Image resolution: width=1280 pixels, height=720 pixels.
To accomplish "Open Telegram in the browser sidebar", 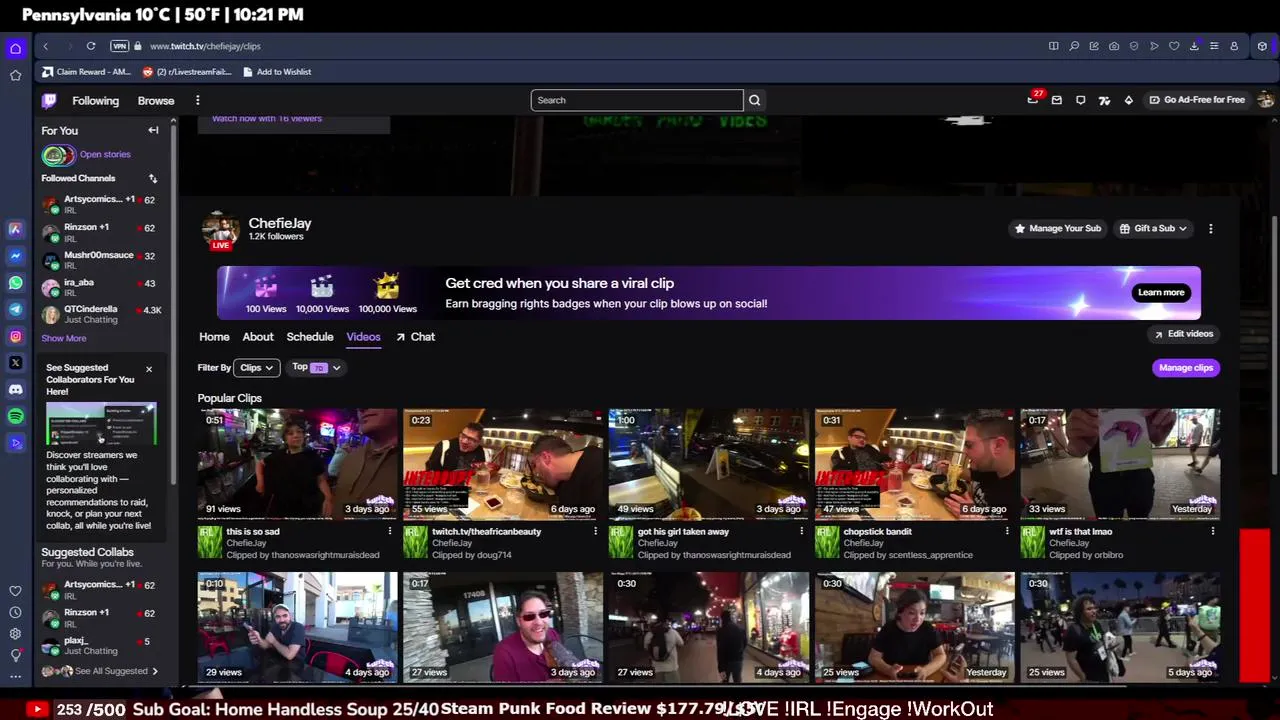I will [x=16, y=310].
